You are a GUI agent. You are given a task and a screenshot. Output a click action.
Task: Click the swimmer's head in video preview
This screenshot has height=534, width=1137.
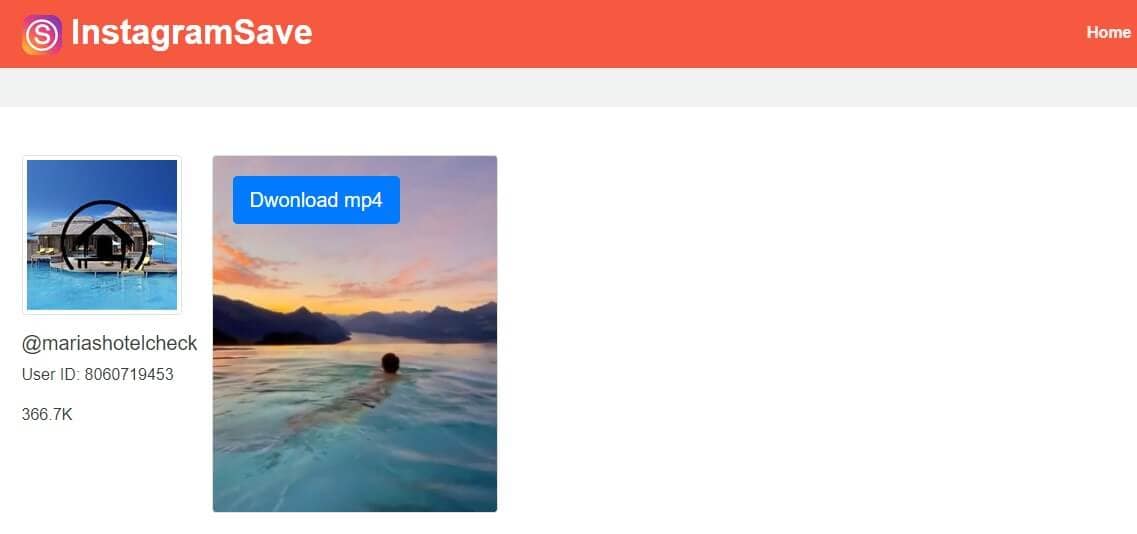(x=390, y=362)
